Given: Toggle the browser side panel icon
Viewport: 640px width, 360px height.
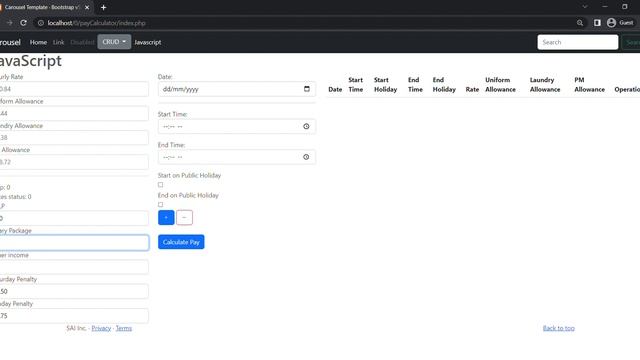Looking at the screenshot, I should pos(597,23).
